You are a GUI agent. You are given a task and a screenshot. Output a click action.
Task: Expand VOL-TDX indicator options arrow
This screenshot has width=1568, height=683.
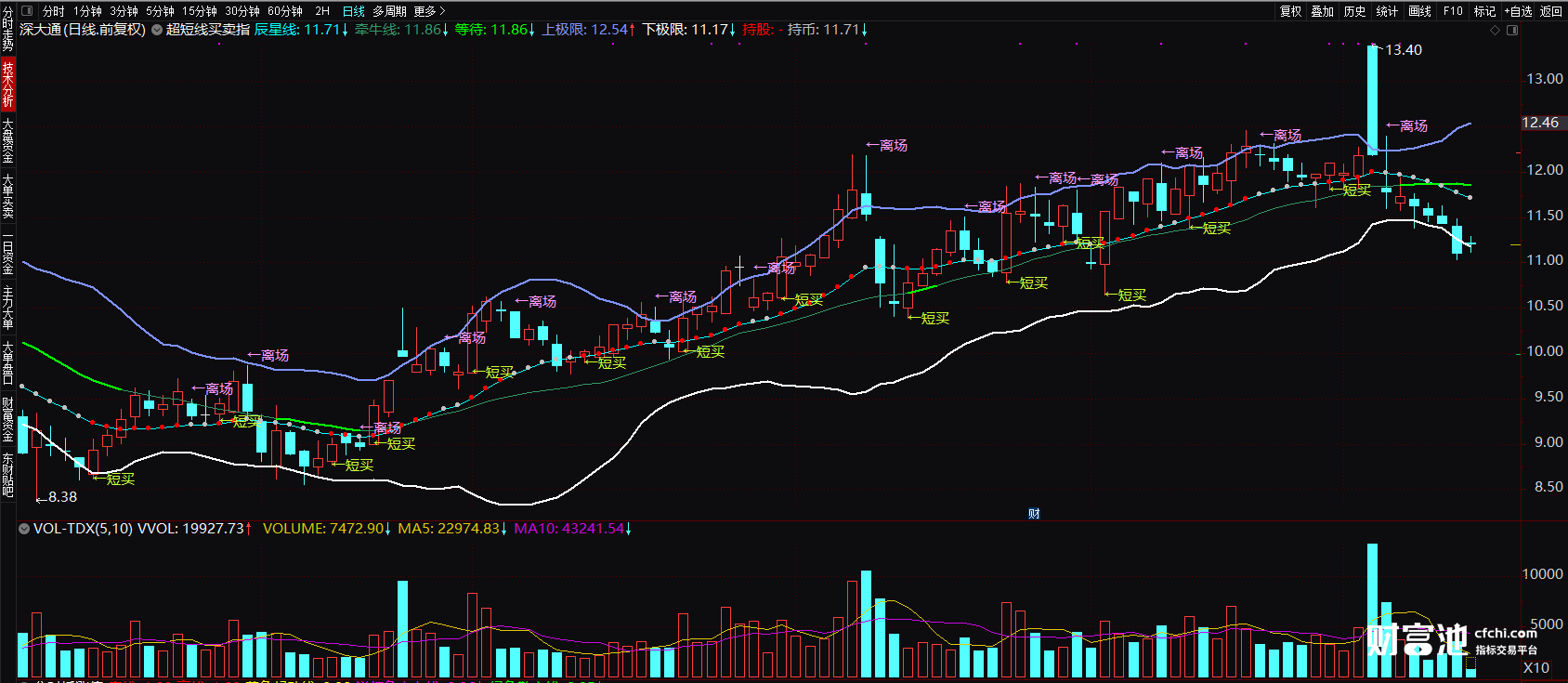(x=24, y=529)
